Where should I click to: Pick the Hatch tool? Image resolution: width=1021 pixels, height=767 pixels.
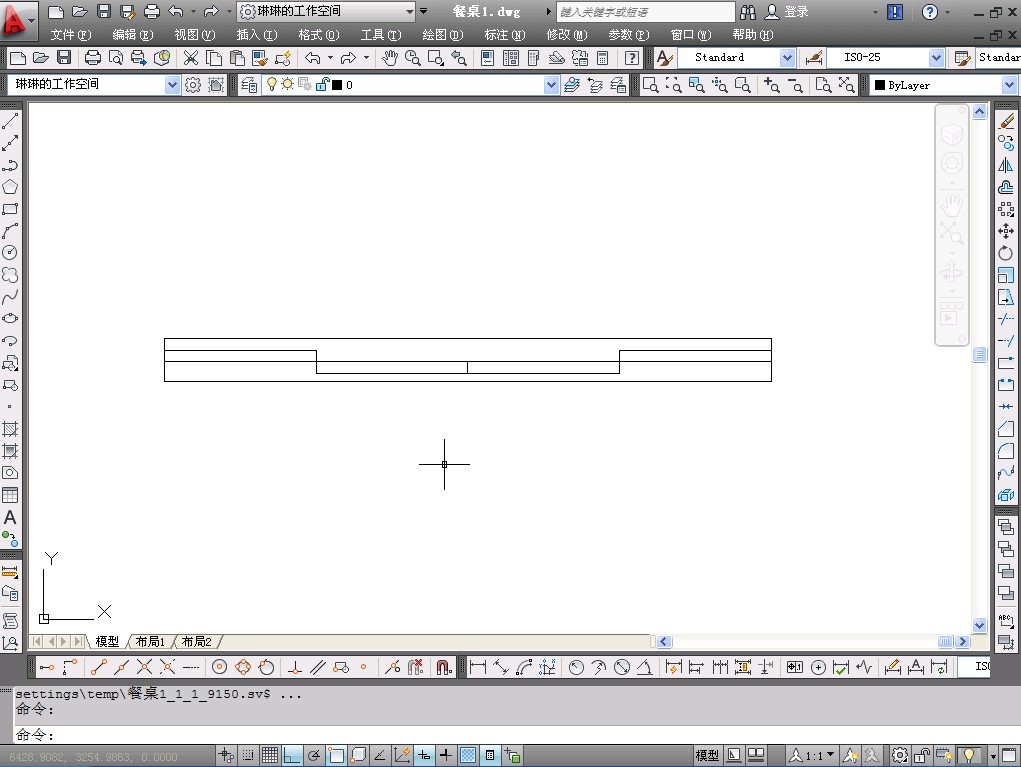pyautogui.click(x=10, y=429)
